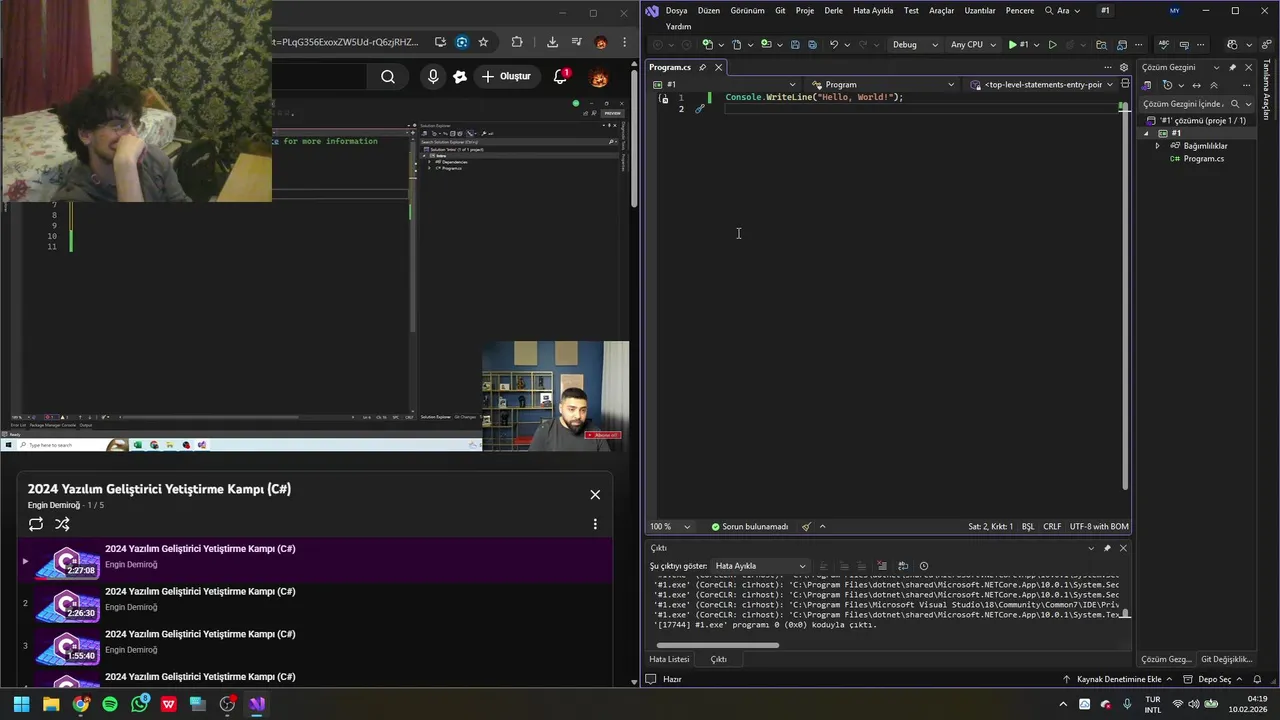
Task: Play third playlist video 1:55:40 thumbnail
Action: (67, 649)
